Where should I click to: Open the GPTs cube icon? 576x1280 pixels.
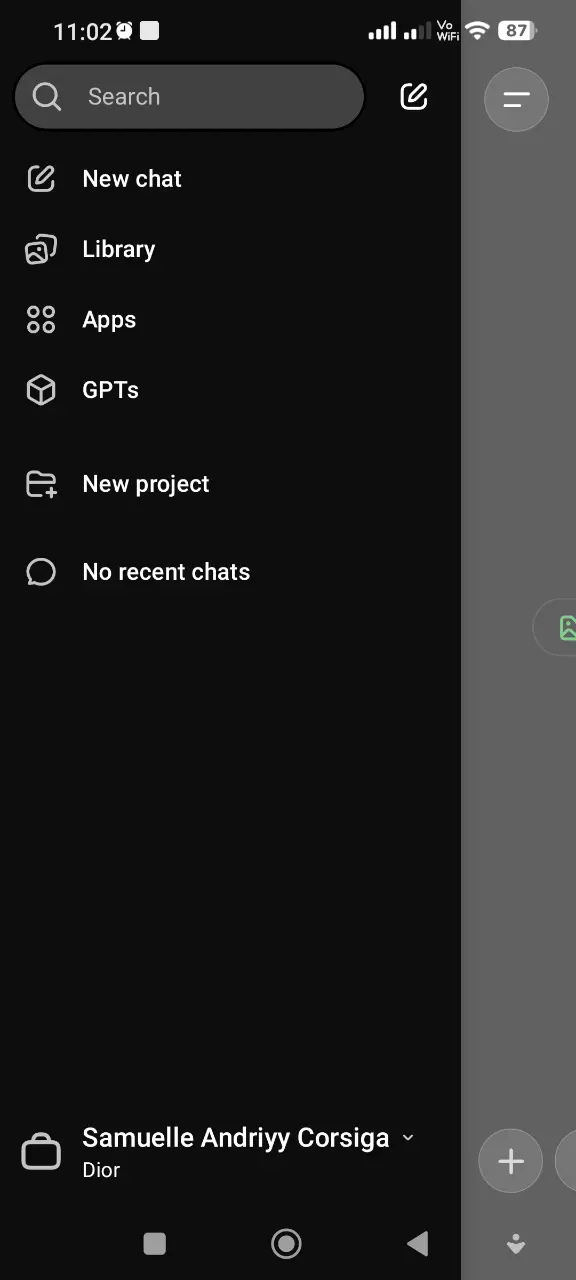click(x=41, y=390)
